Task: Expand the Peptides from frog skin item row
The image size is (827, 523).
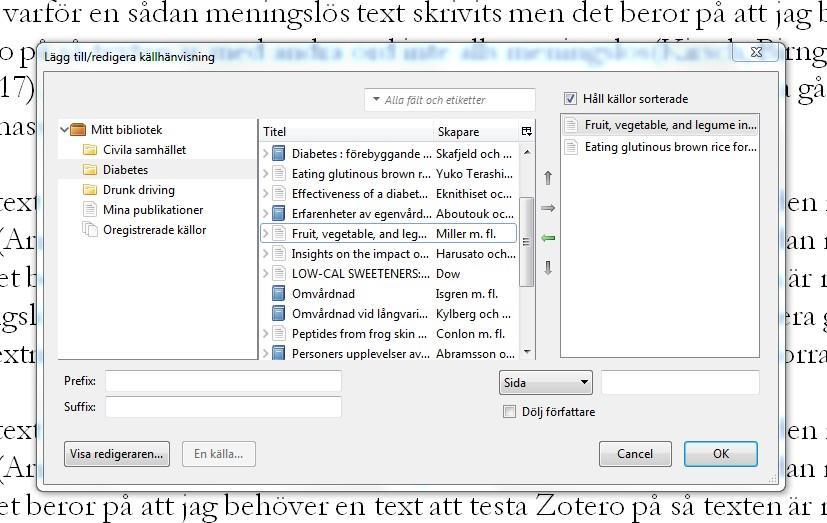Action: tap(266, 334)
